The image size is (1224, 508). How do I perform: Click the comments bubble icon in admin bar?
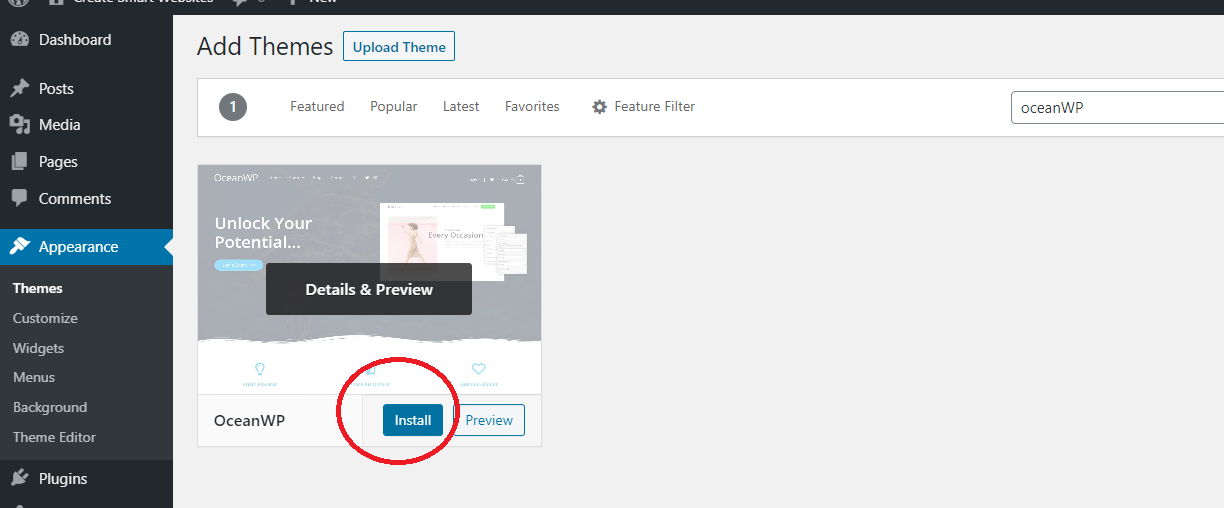coord(241,3)
